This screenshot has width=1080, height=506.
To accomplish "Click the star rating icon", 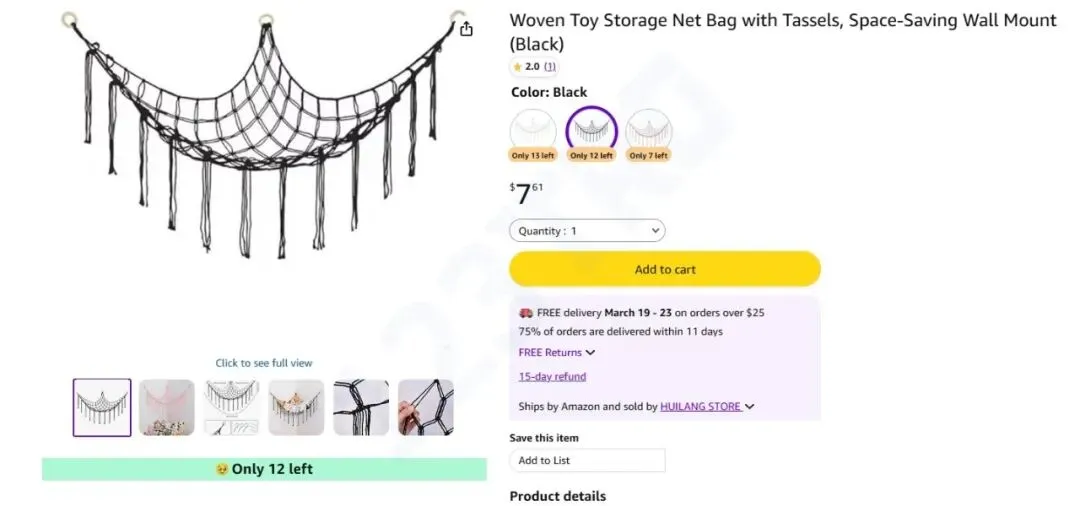I will [x=517, y=67].
